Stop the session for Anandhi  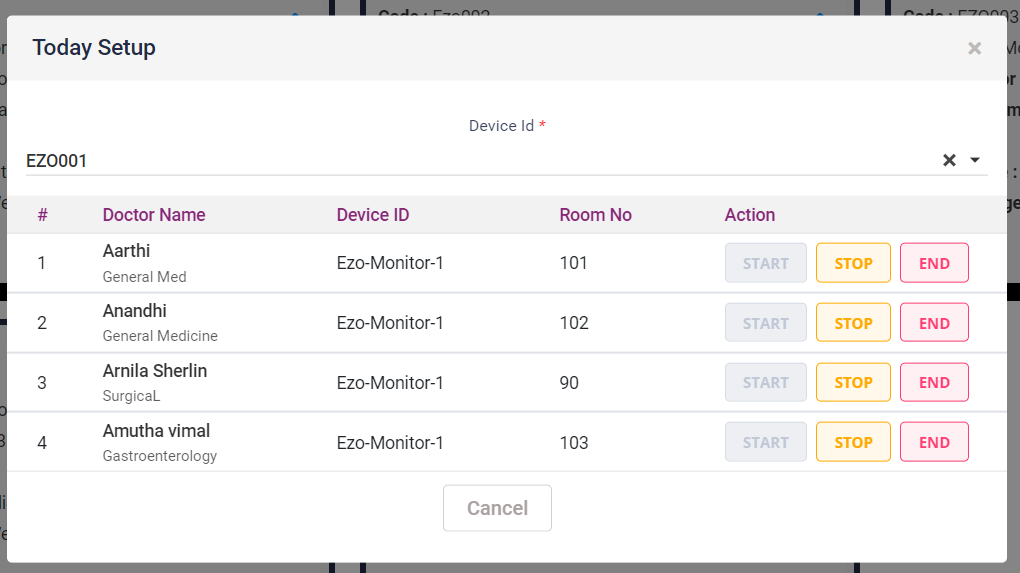pos(853,323)
